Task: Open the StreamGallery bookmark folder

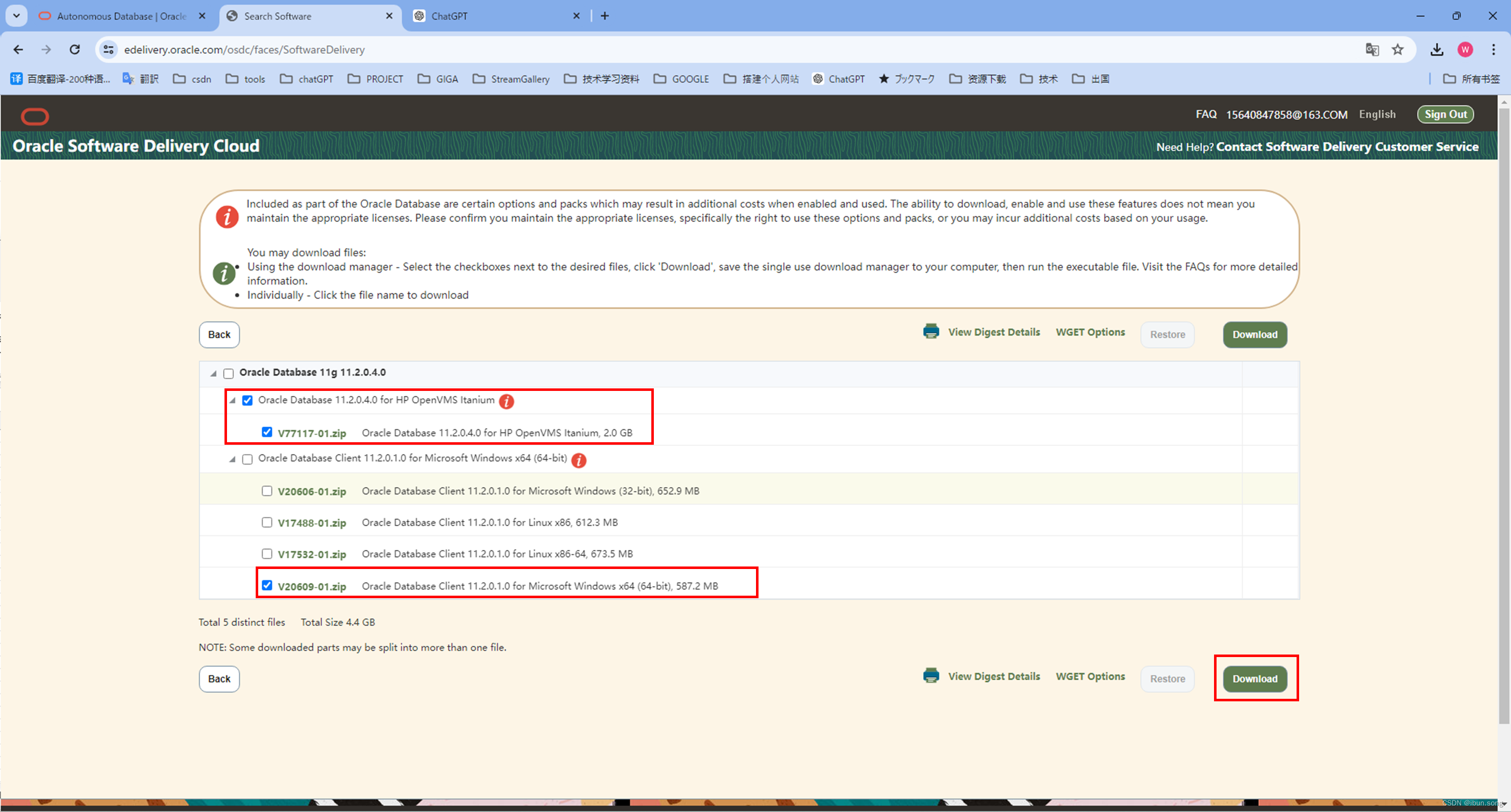Action: [x=511, y=78]
